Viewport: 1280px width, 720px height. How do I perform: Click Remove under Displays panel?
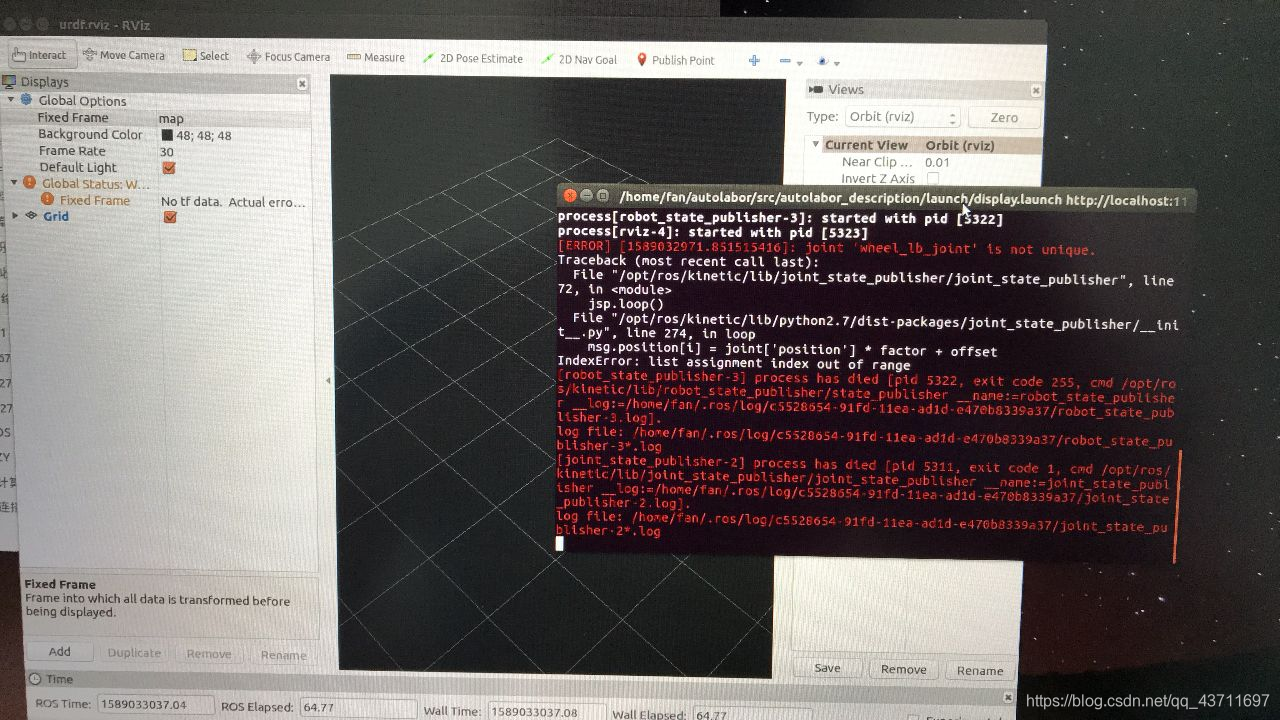click(209, 654)
